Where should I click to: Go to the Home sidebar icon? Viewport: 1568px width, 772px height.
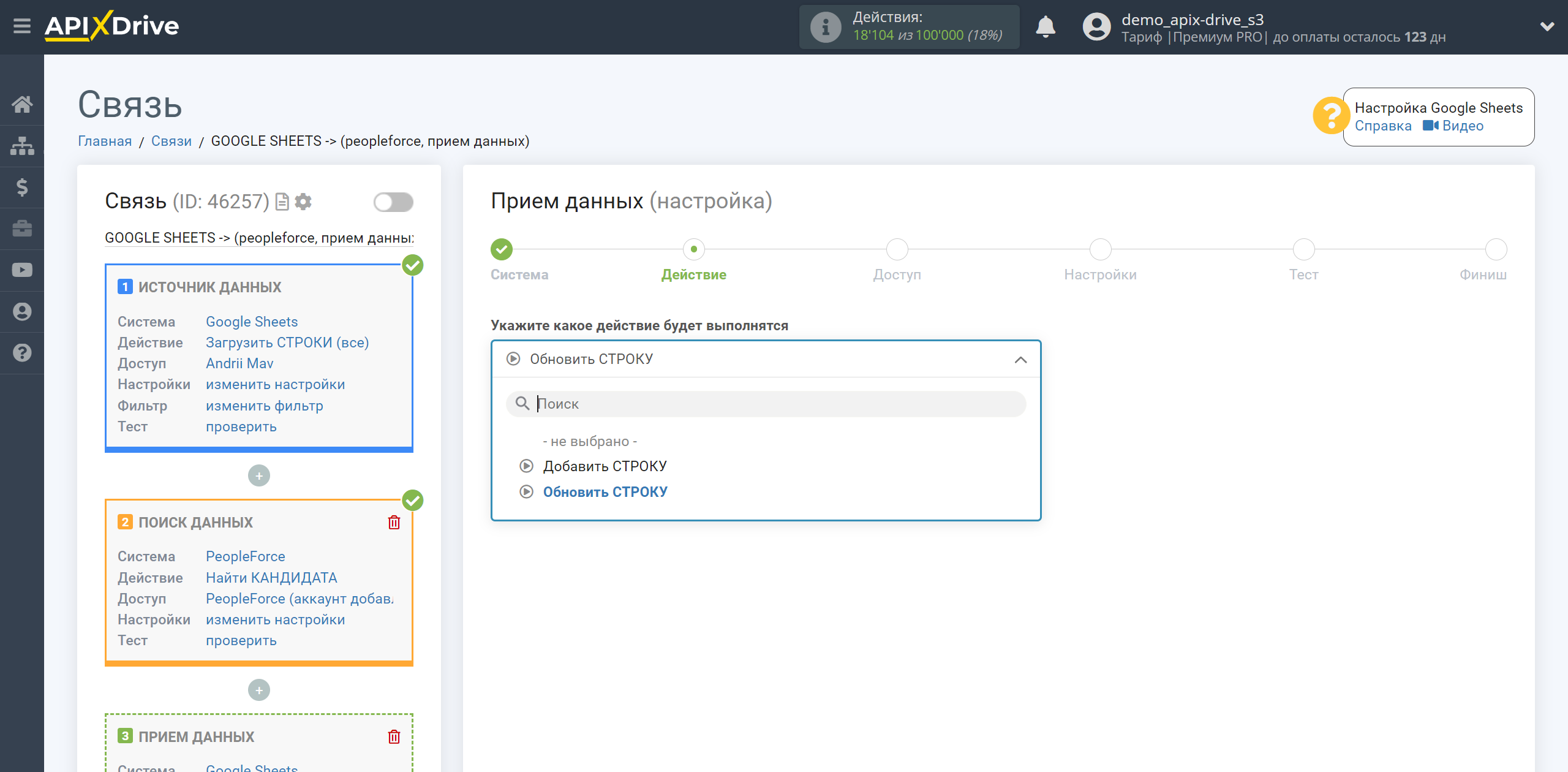(x=22, y=104)
